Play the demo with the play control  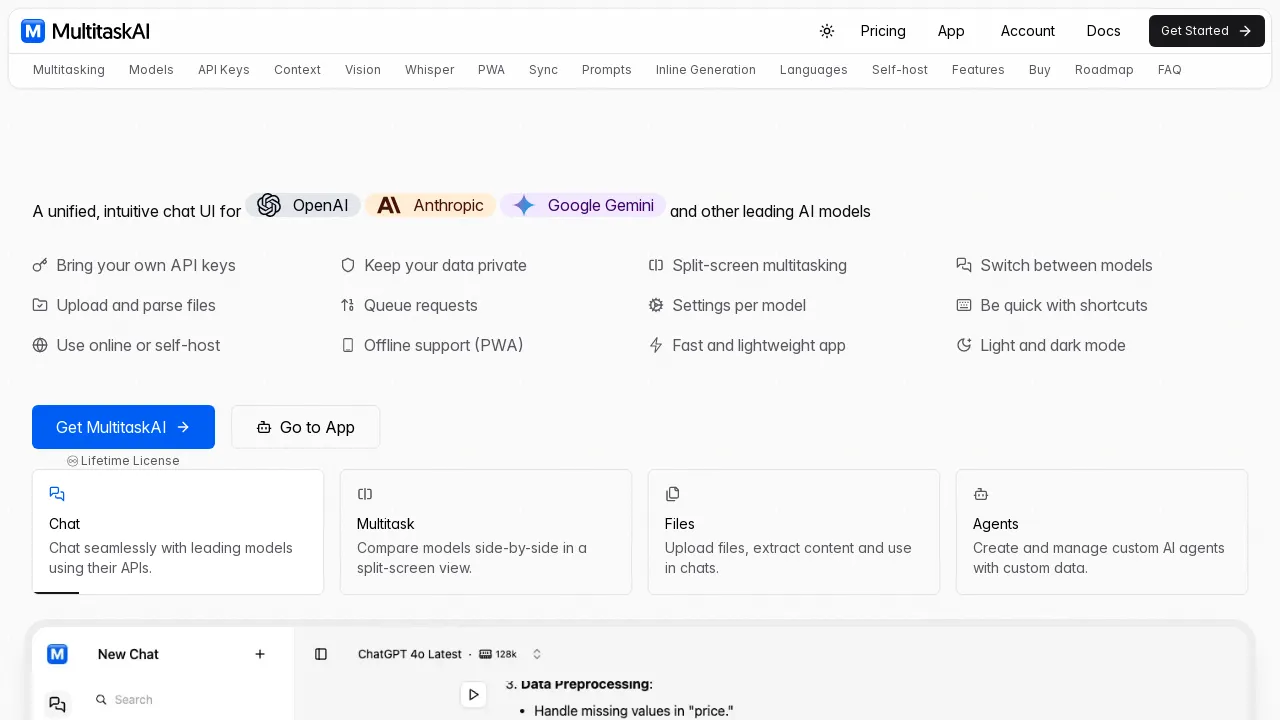click(473, 694)
